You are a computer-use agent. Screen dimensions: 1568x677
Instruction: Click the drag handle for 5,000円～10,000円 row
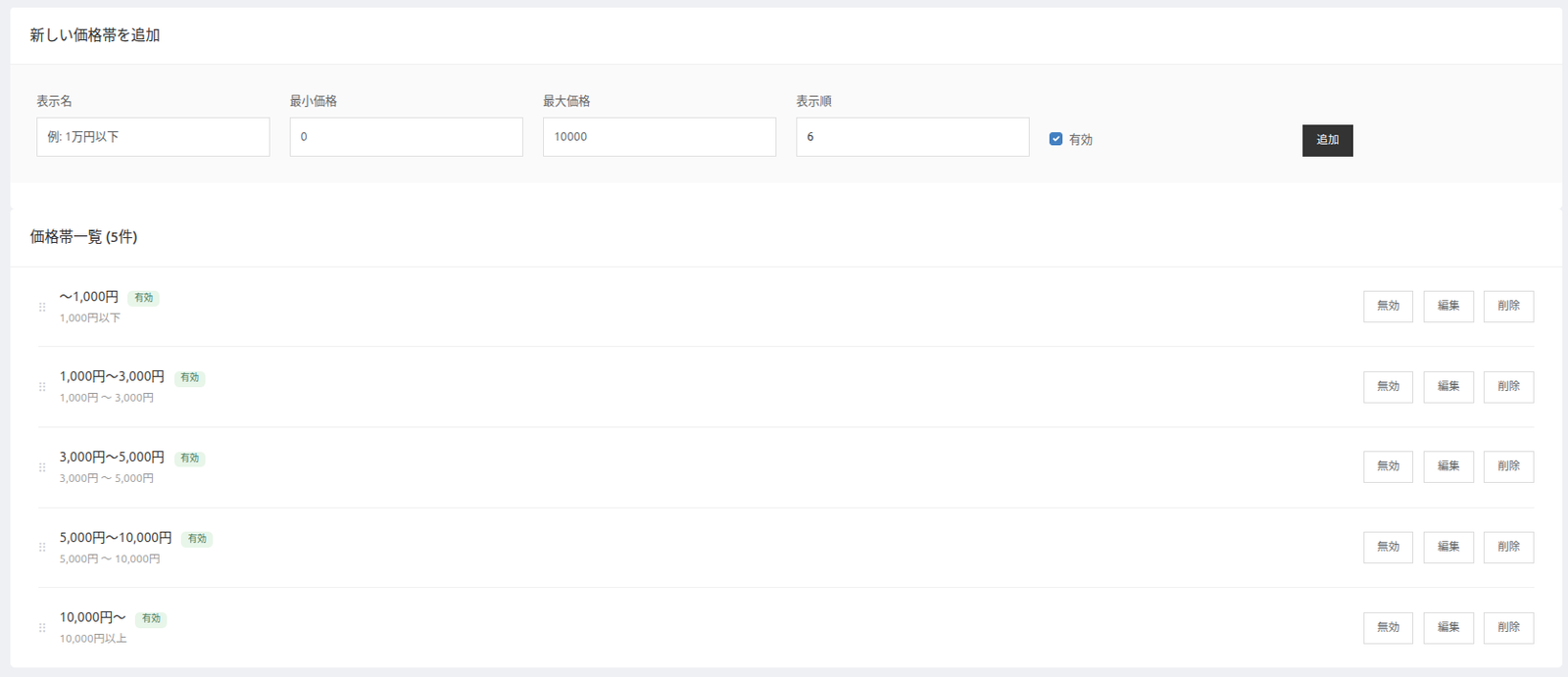click(42, 548)
